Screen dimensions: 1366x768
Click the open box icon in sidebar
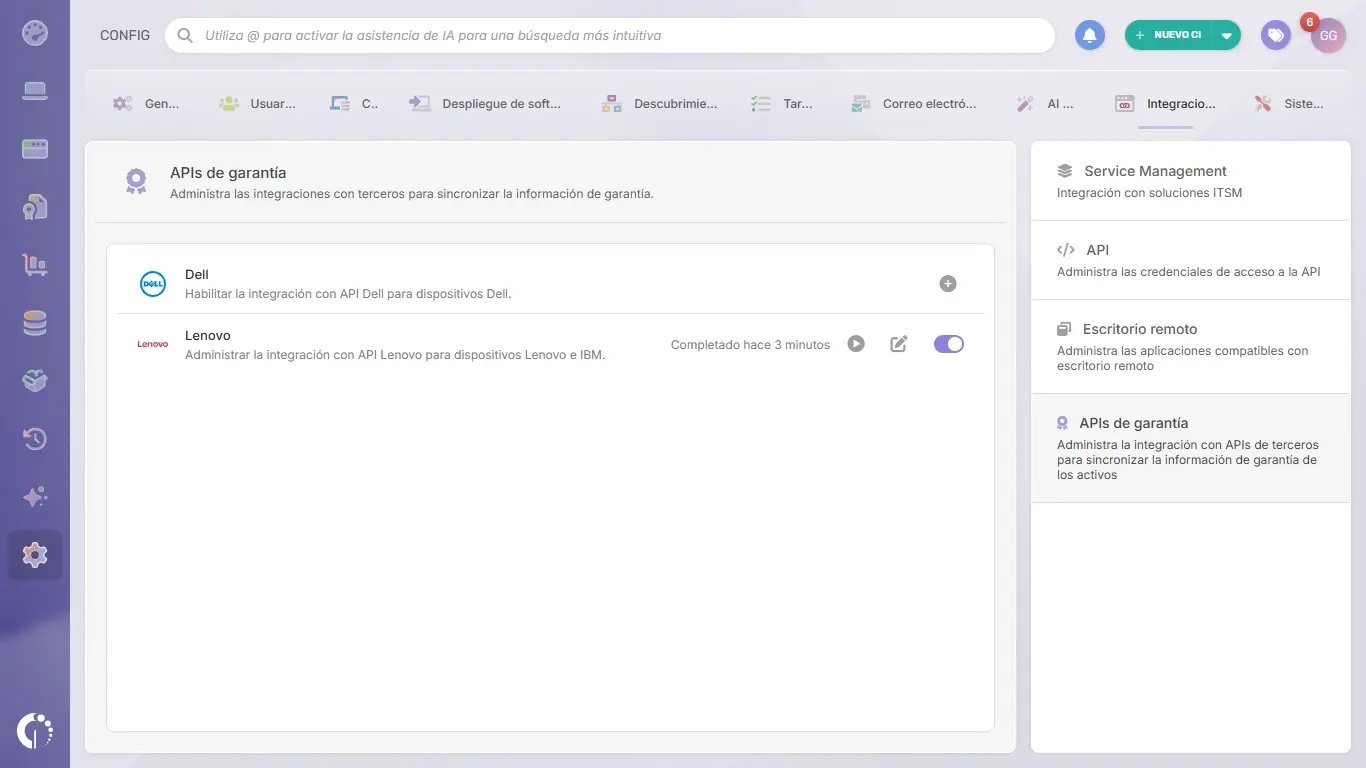click(35, 381)
